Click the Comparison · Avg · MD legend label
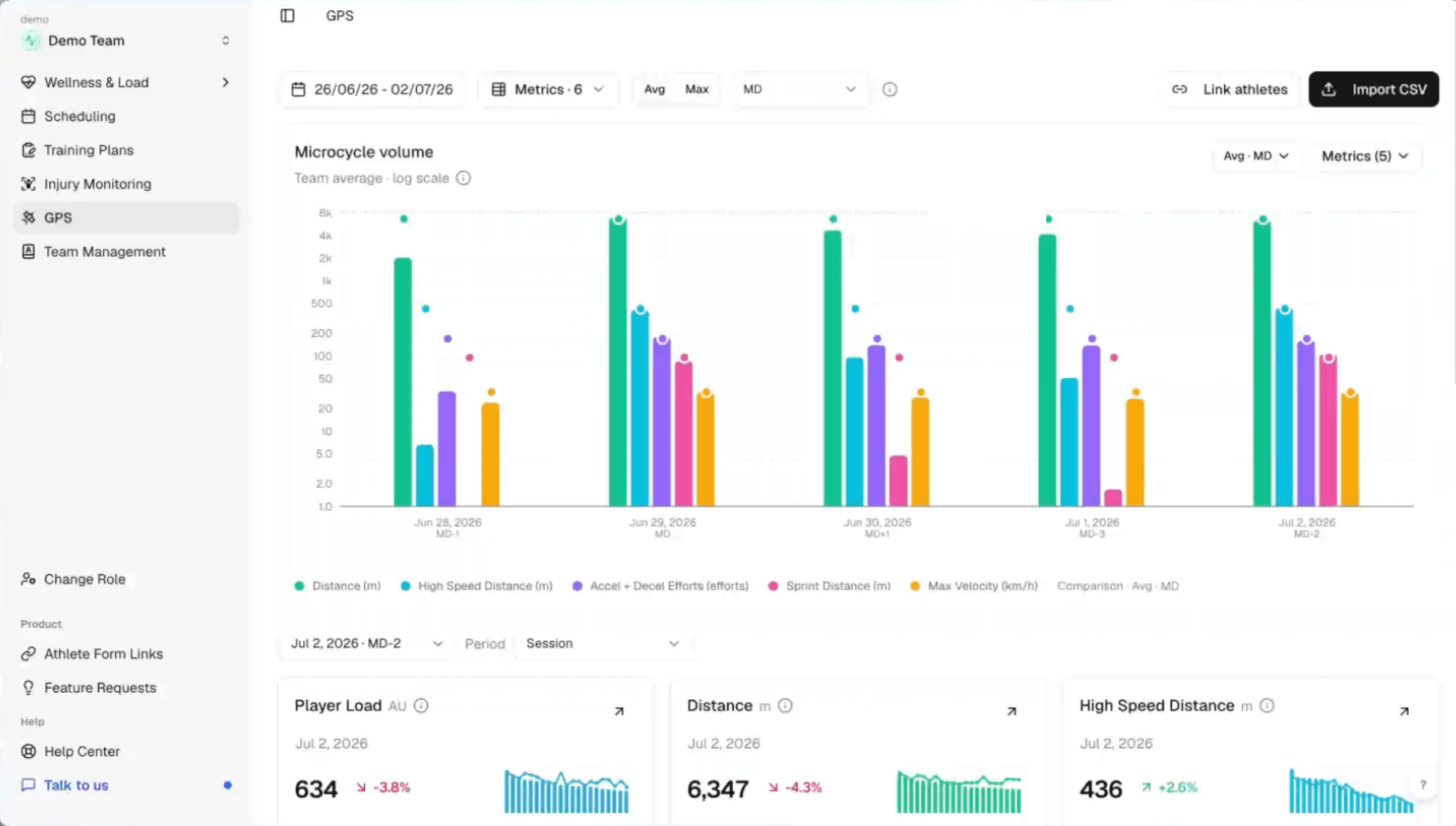1456x826 pixels. point(1118,586)
